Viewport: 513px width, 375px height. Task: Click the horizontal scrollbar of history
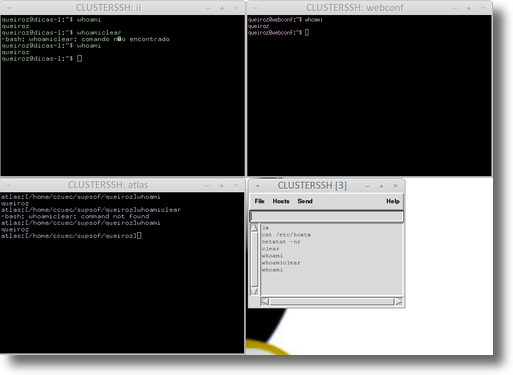pos(332,302)
